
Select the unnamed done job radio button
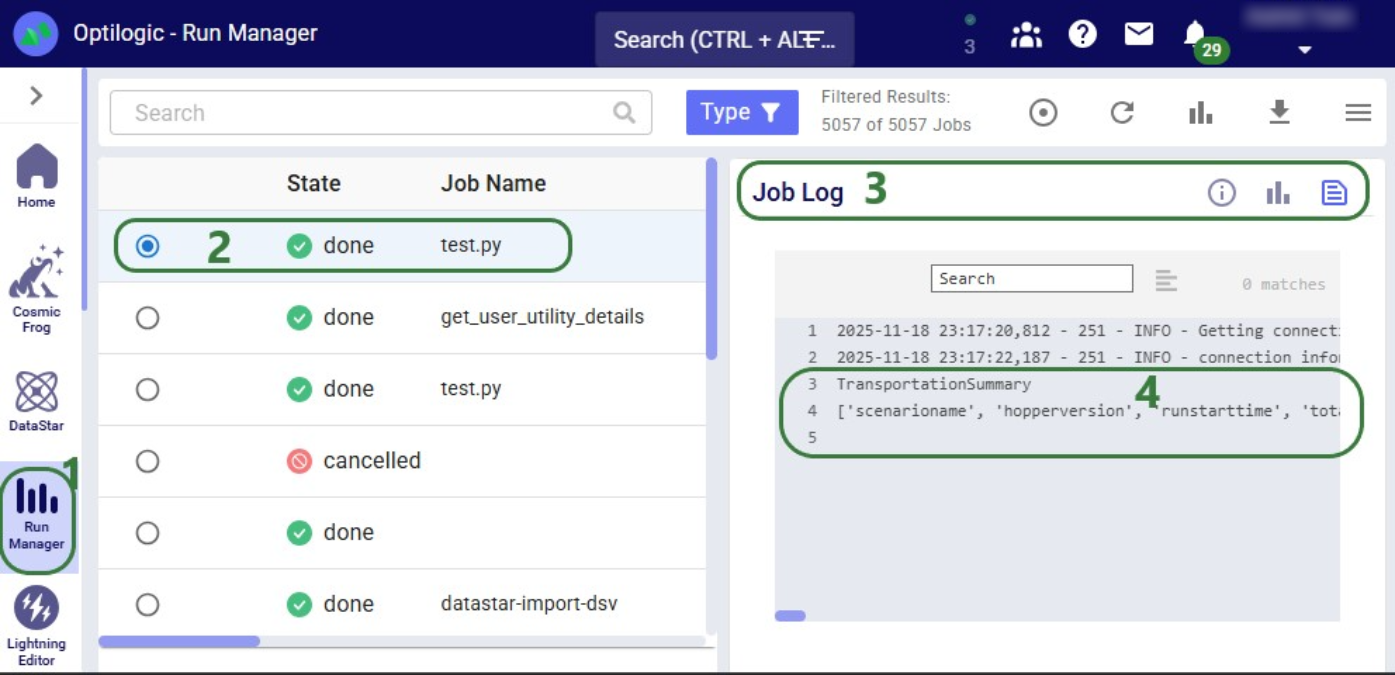coord(147,533)
